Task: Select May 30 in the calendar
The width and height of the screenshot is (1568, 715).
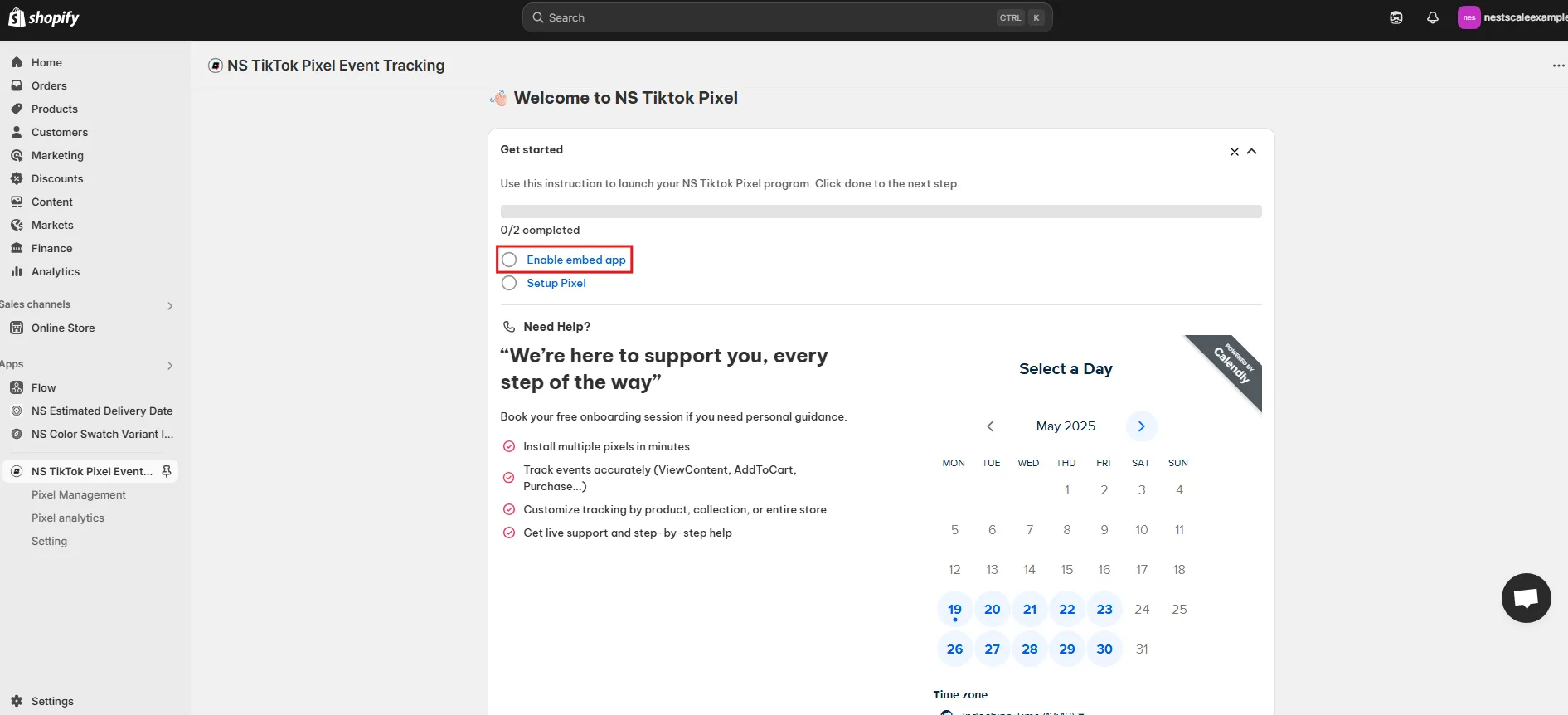Action: [x=1104, y=649]
